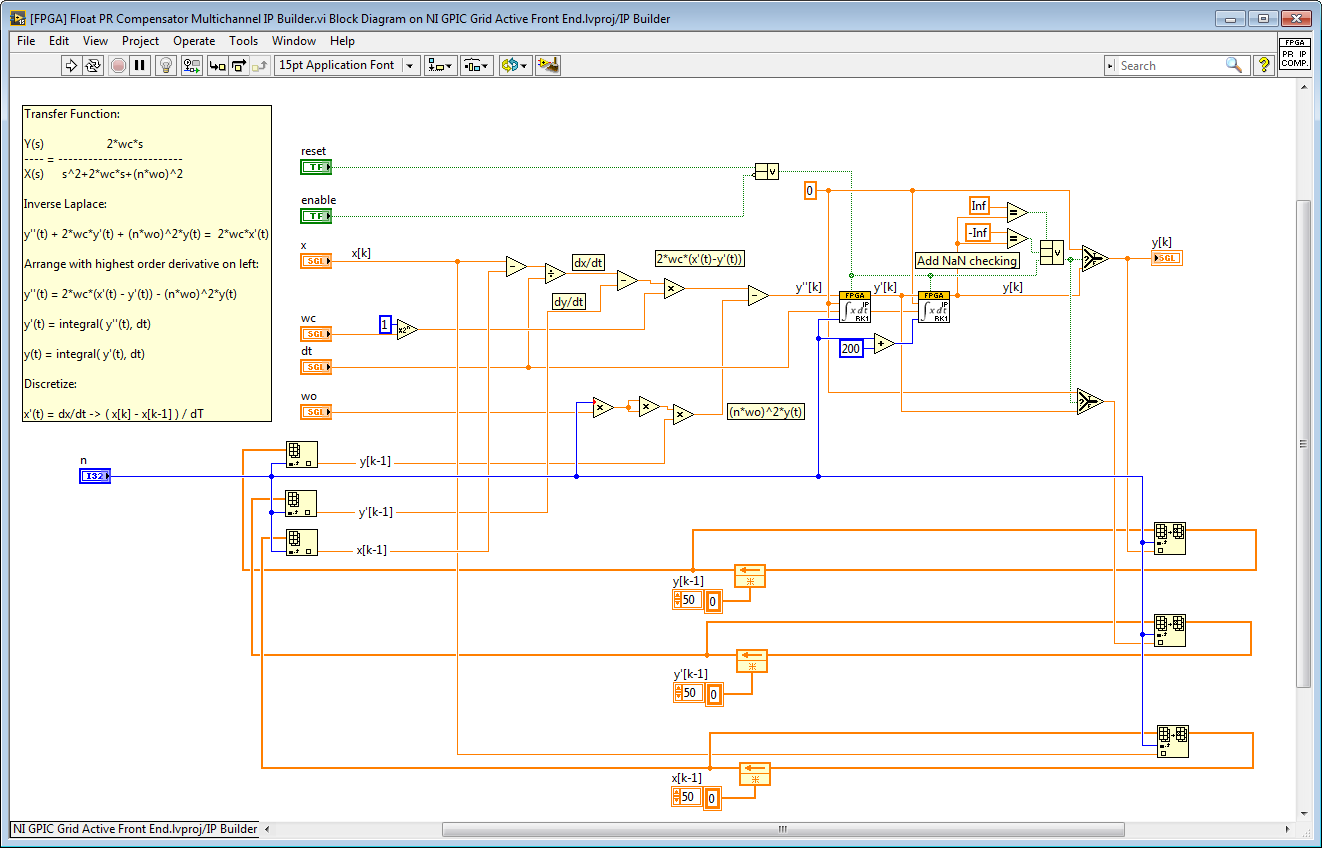Select the n I32 input terminal
The height and width of the screenshot is (848, 1322).
[95, 476]
